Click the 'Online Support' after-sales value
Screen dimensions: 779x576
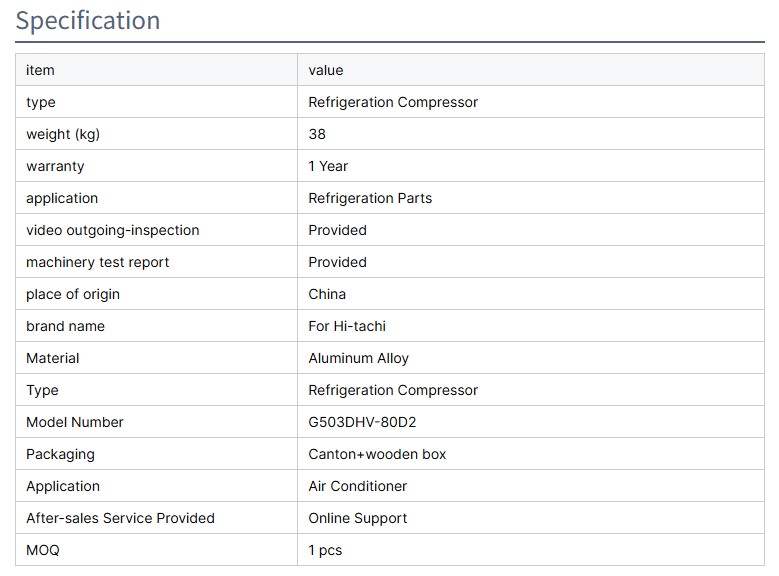pos(358,518)
